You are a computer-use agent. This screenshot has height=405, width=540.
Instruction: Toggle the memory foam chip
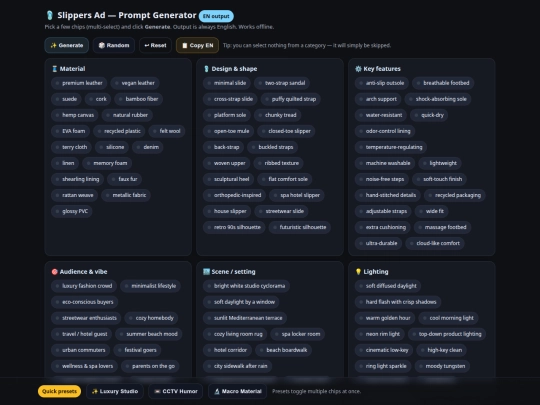pyautogui.click(x=107, y=163)
